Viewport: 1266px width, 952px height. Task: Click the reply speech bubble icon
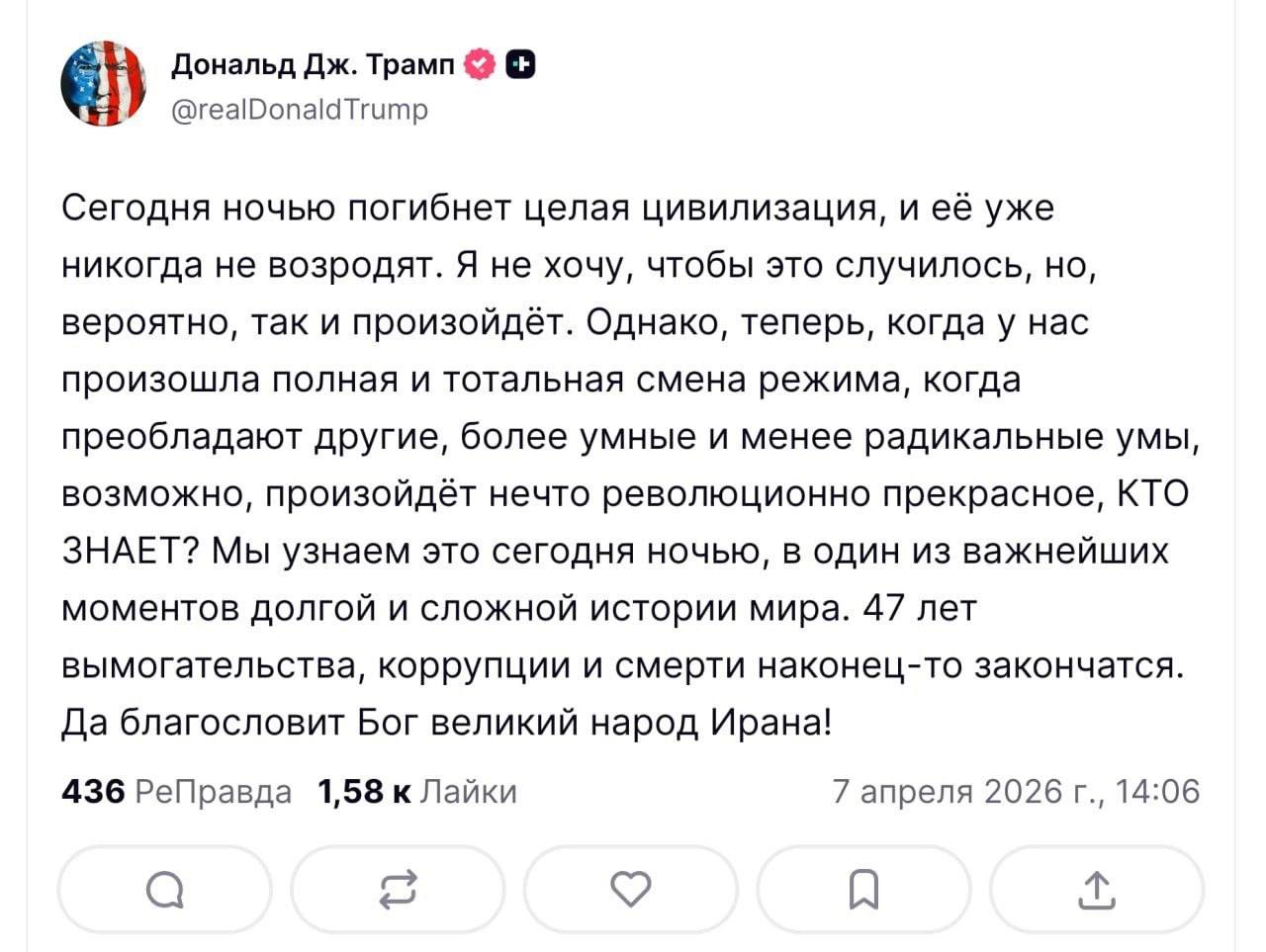coord(164,892)
